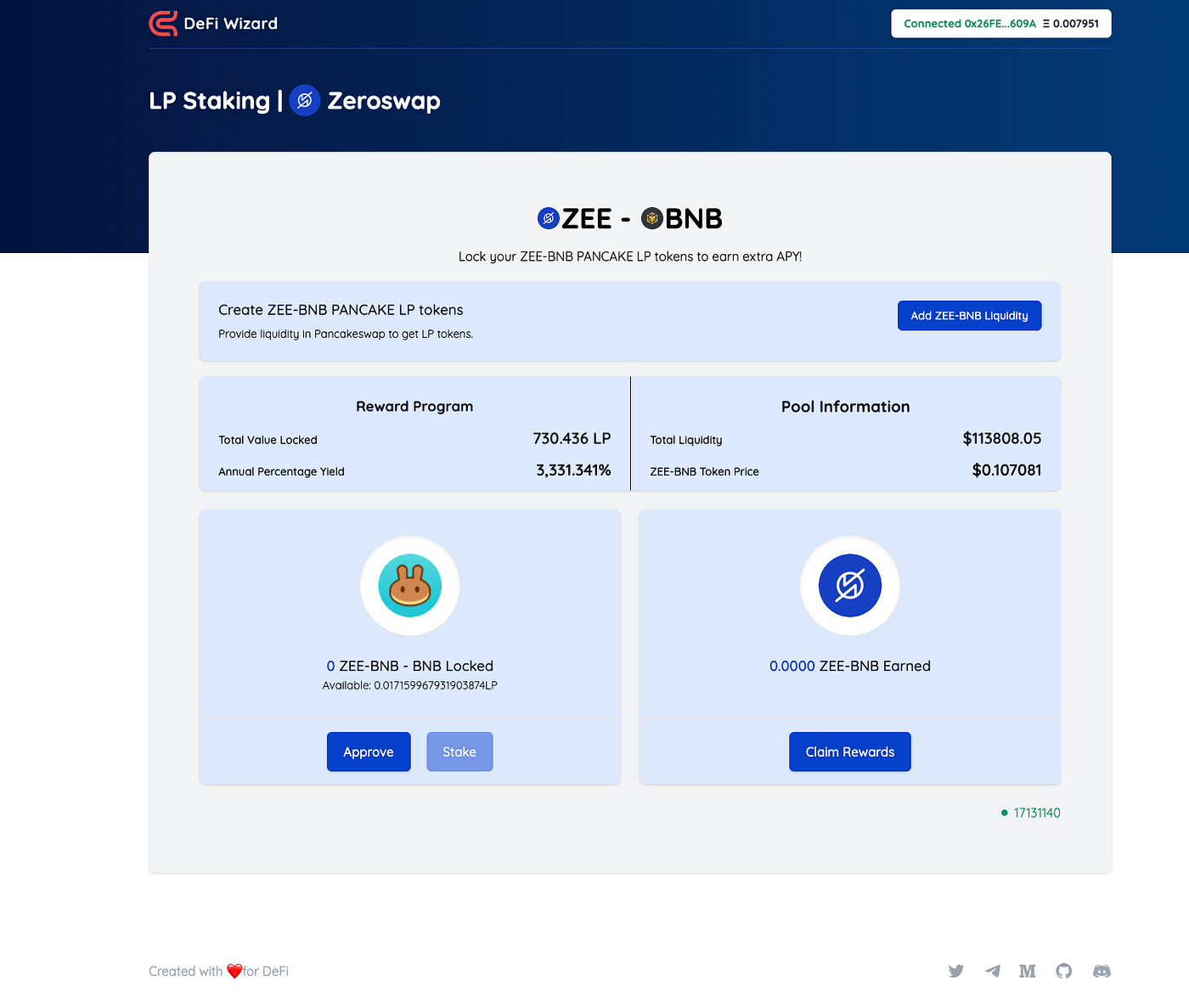The height and width of the screenshot is (1008, 1189).
Task: Click Add ZEE-BNB Liquidity button
Action: pyautogui.click(x=970, y=316)
